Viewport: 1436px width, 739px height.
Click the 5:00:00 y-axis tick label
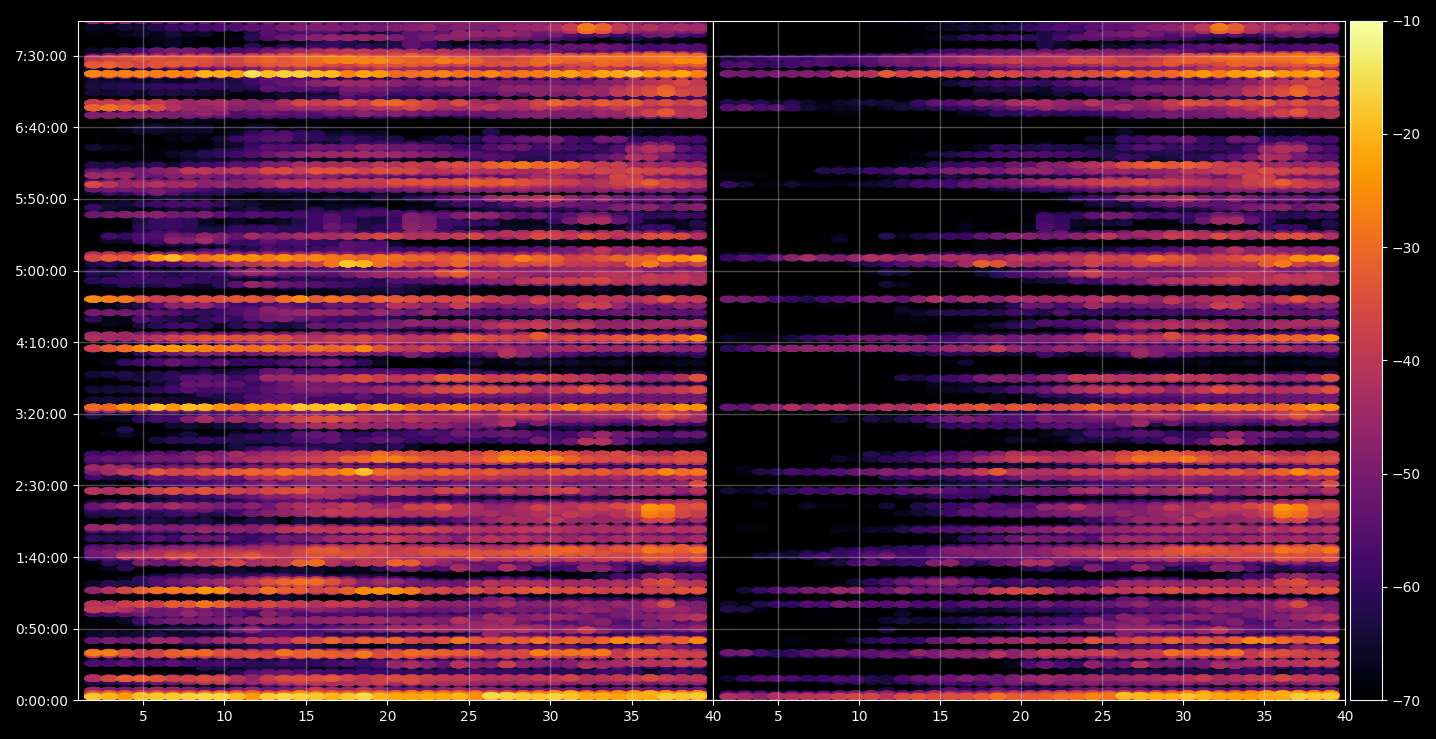pos(41,271)
